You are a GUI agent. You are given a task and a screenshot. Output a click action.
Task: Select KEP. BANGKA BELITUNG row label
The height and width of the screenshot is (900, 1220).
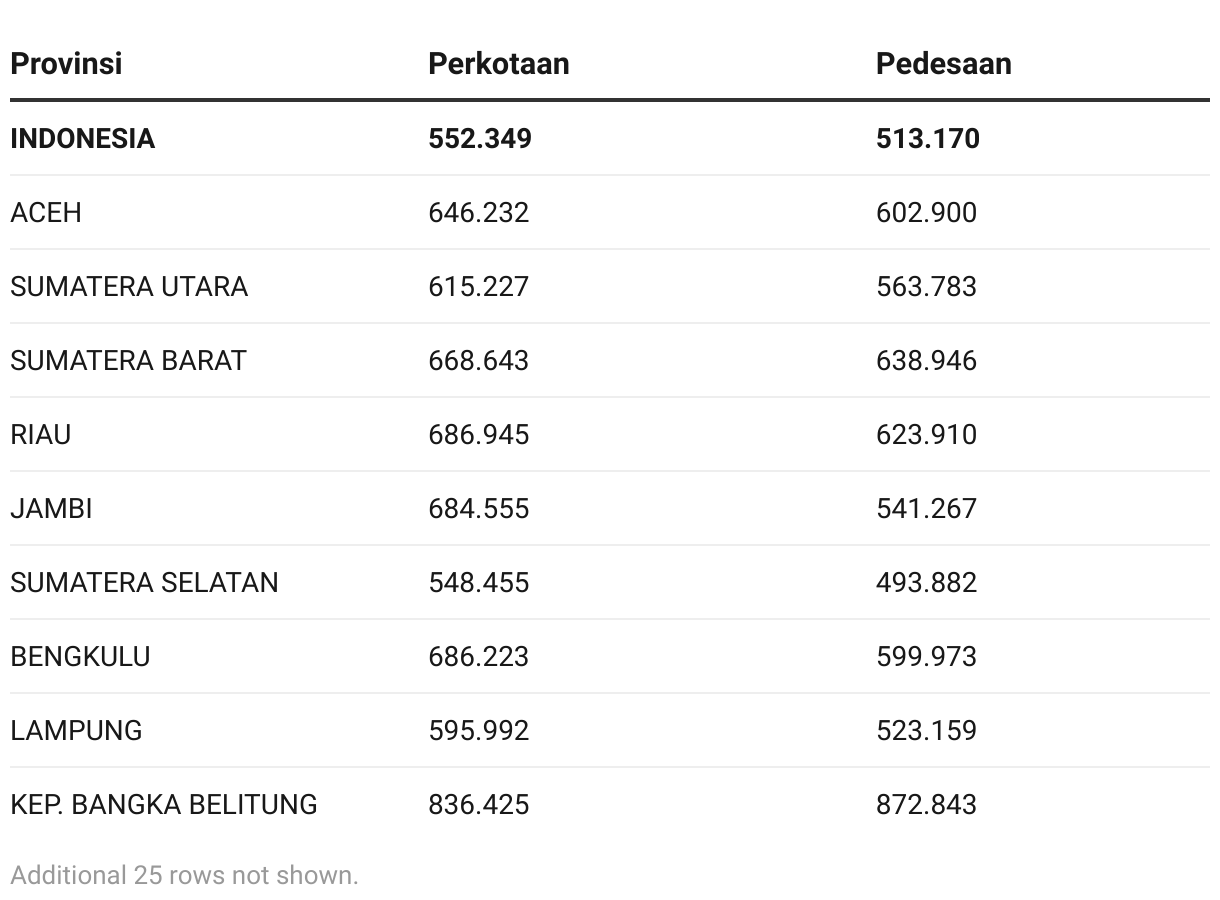point(164,804)
